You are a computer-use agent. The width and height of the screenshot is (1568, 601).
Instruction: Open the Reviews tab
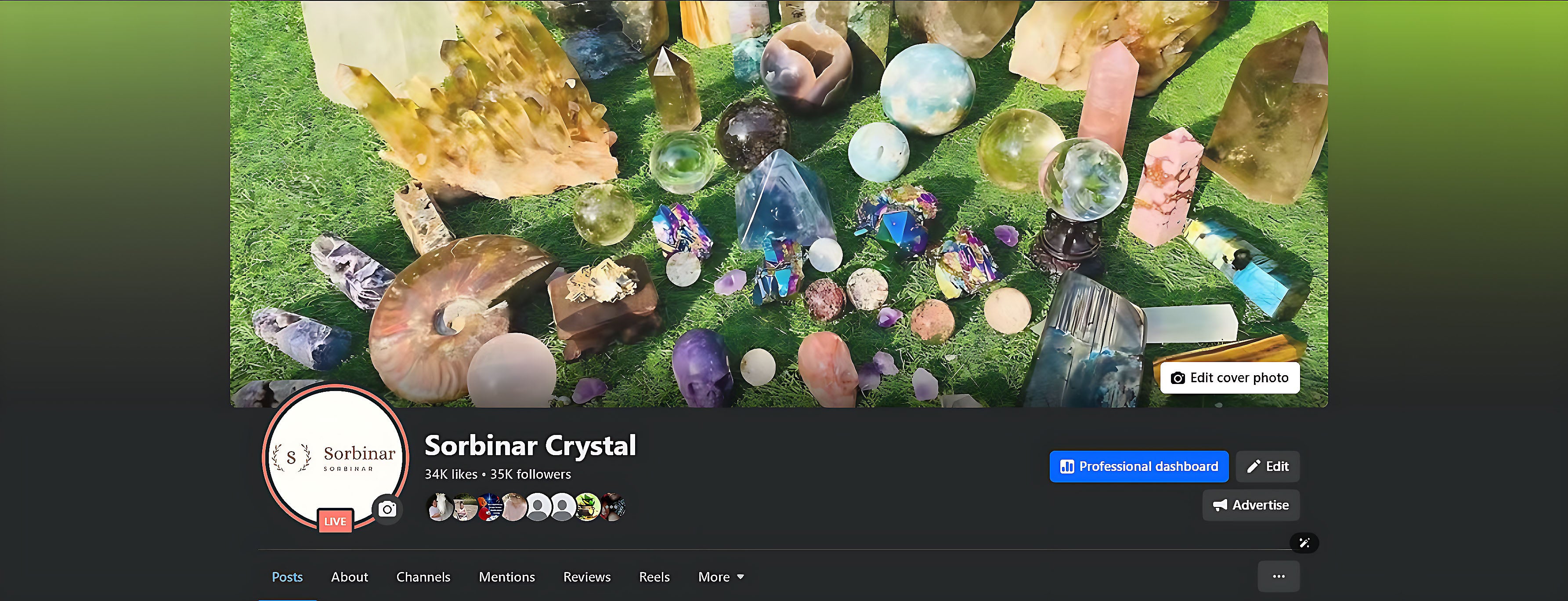(587, 577)
